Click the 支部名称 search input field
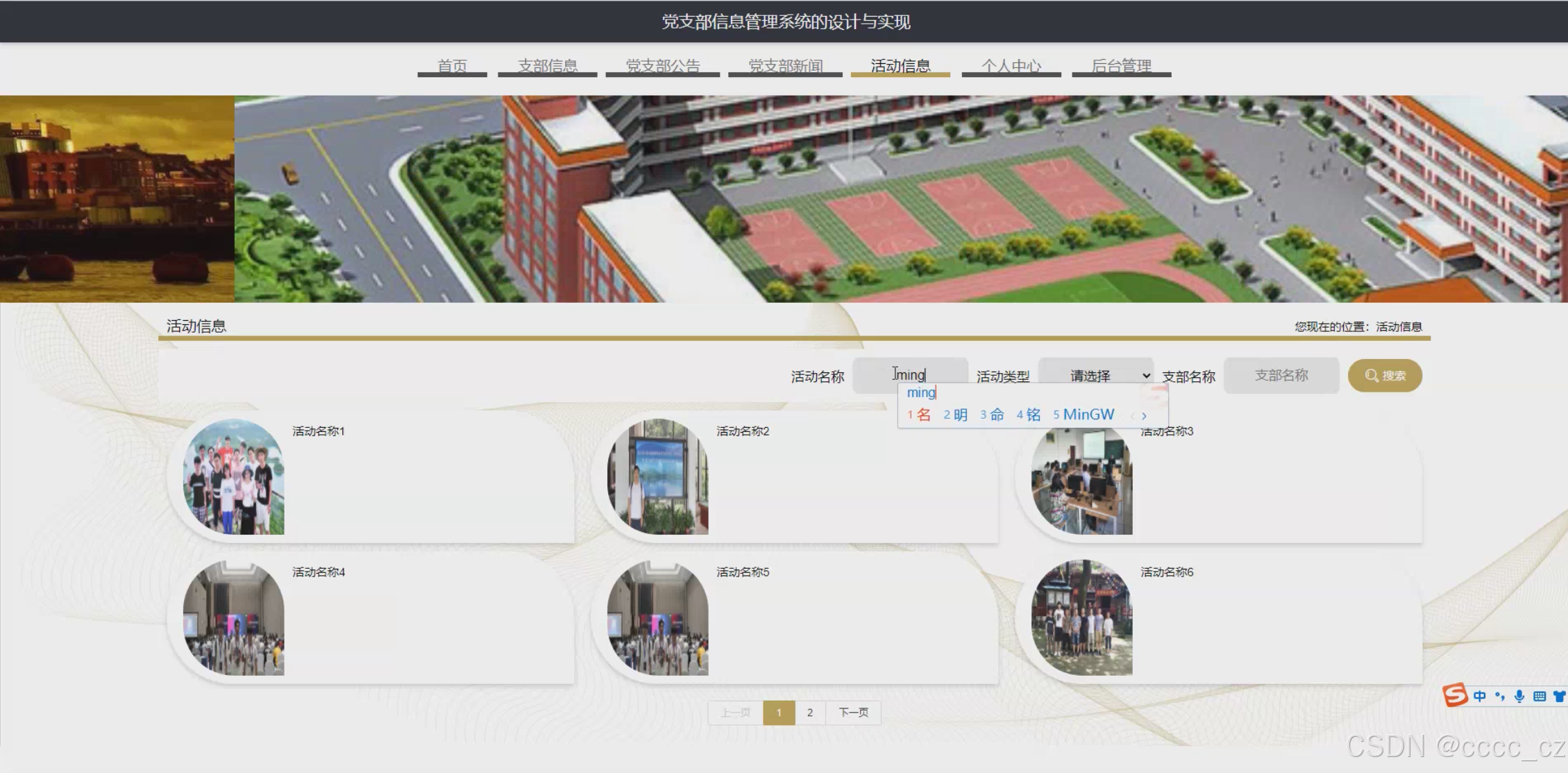The image size is (1568, 773). [1281, 376]
